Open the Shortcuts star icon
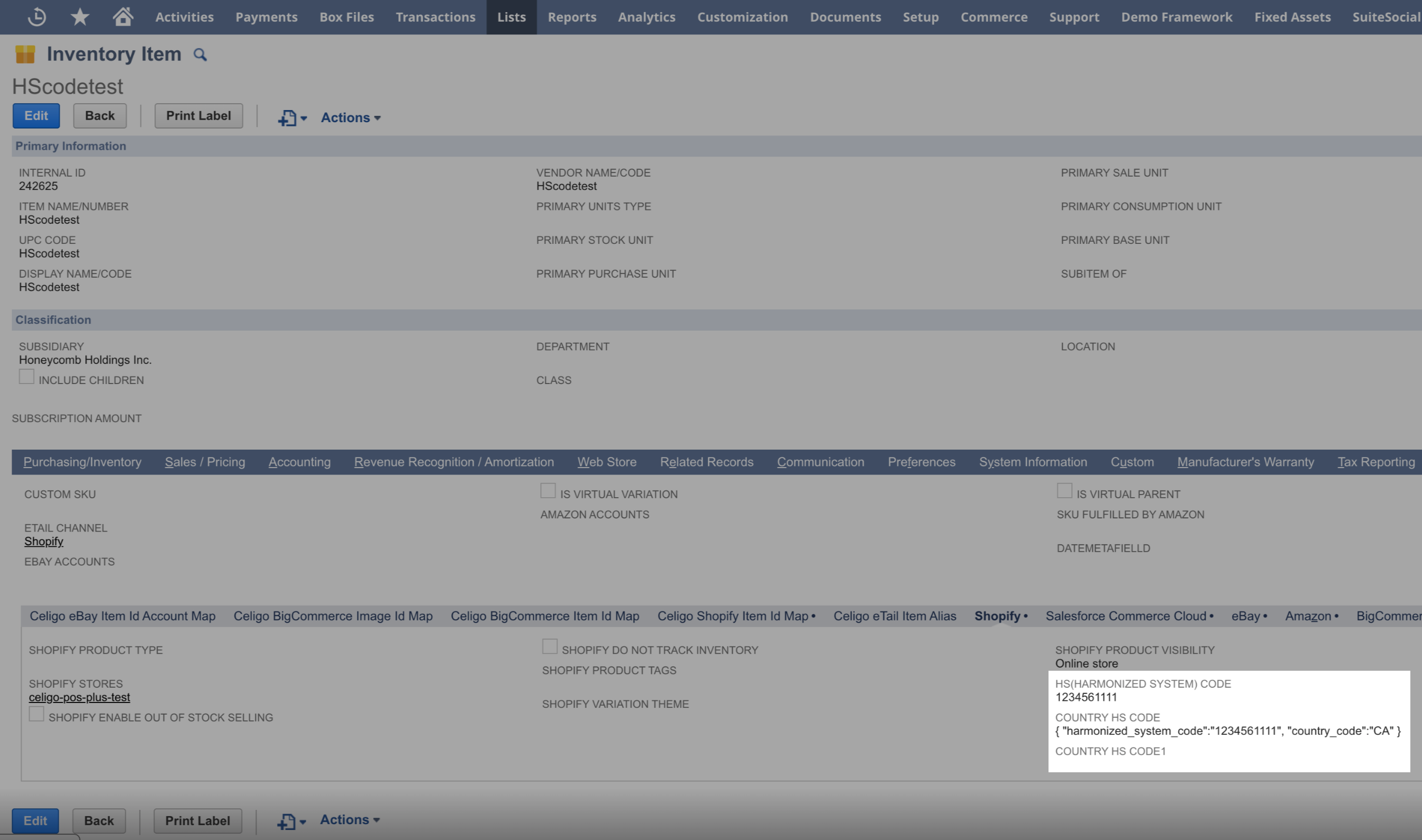Viewport: 1422px width, 840px height. coord(80,17)
